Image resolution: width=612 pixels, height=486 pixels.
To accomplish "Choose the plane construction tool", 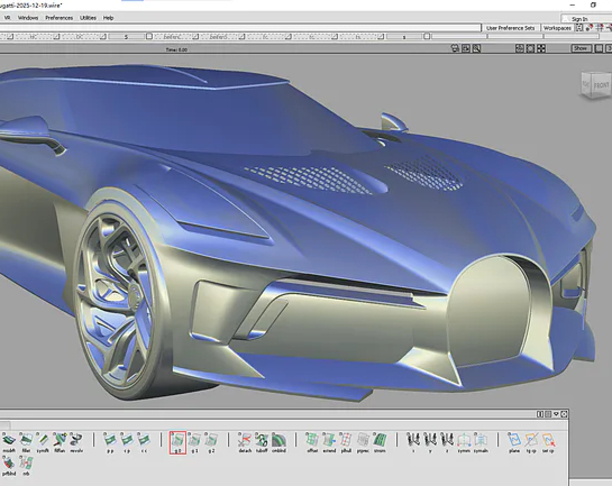I will [514, 440].
